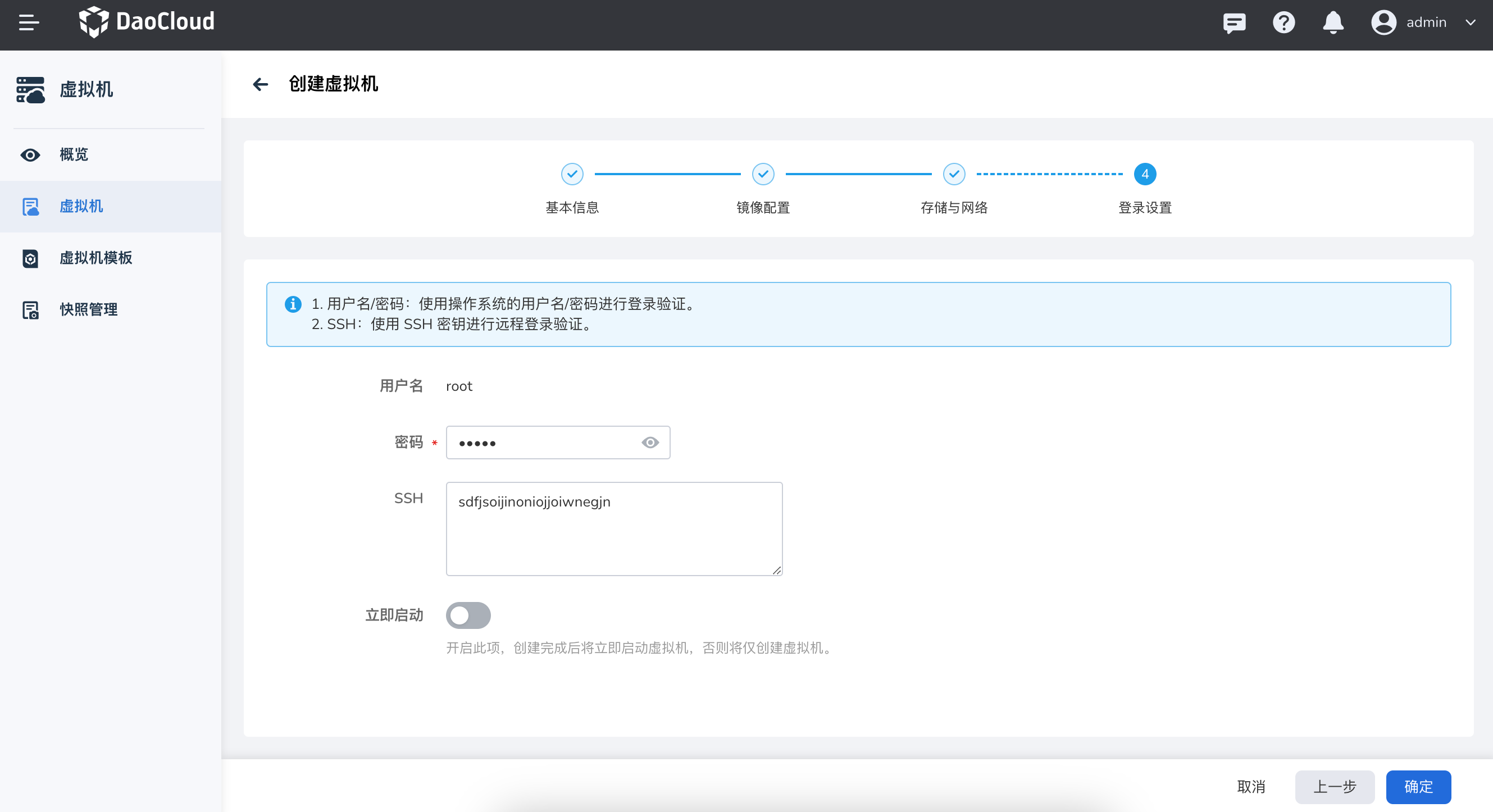
Task: Open the help icon
Action: click(1283, 23)
